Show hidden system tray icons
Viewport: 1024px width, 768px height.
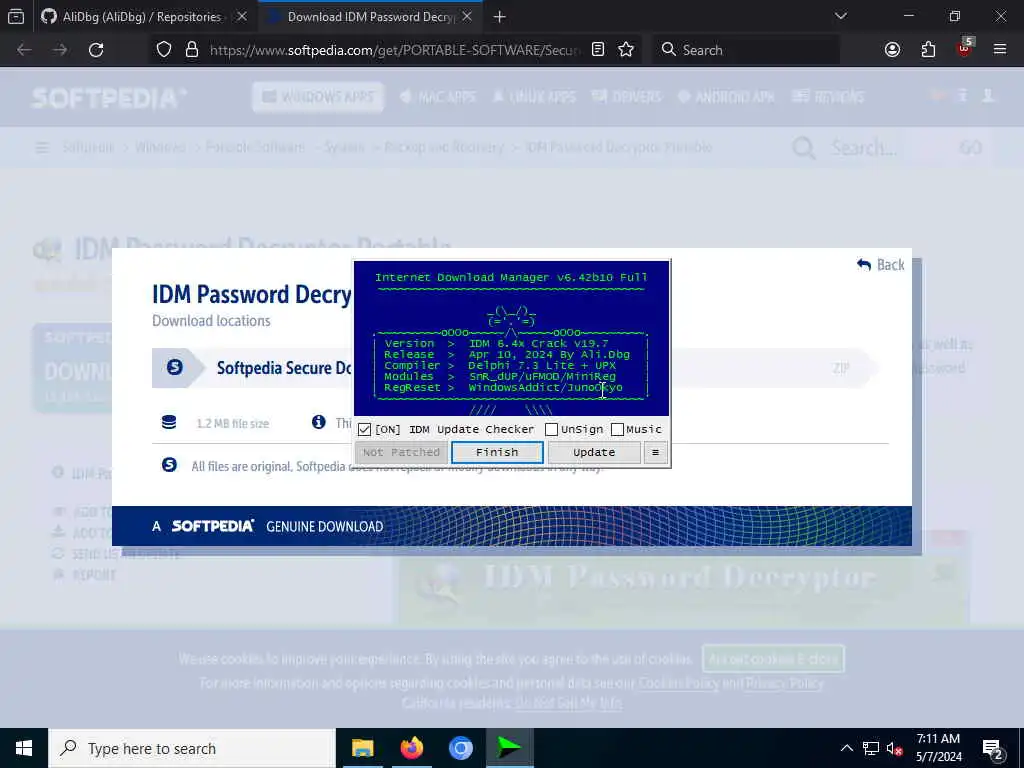click(x=846, y=748)
